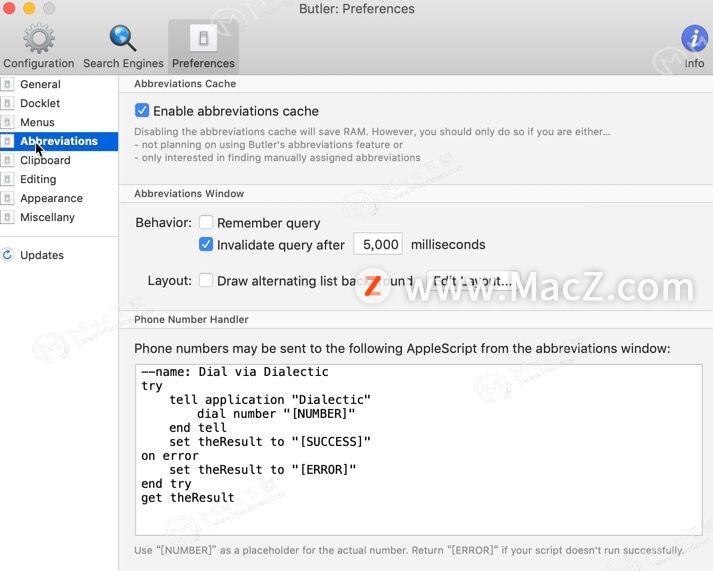Image resolution: width=713 pixels, height=571 pixels.
Task: Click the icon beside Docklet
Action: (7, 103)
